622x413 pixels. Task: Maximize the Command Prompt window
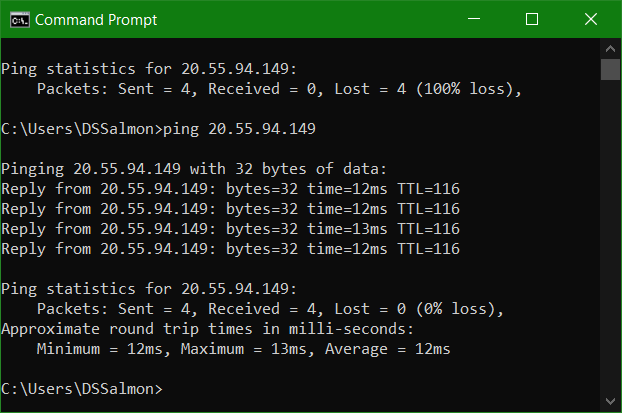(x=532, y=19)
